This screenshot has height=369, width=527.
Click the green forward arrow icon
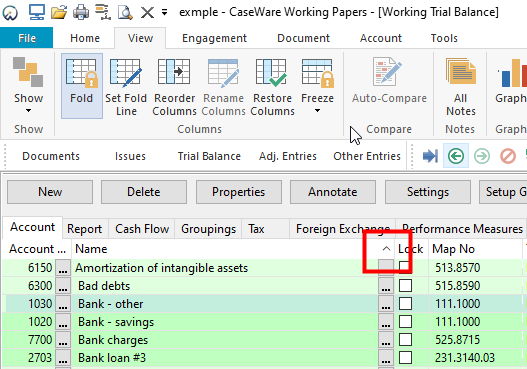(482, 156)
